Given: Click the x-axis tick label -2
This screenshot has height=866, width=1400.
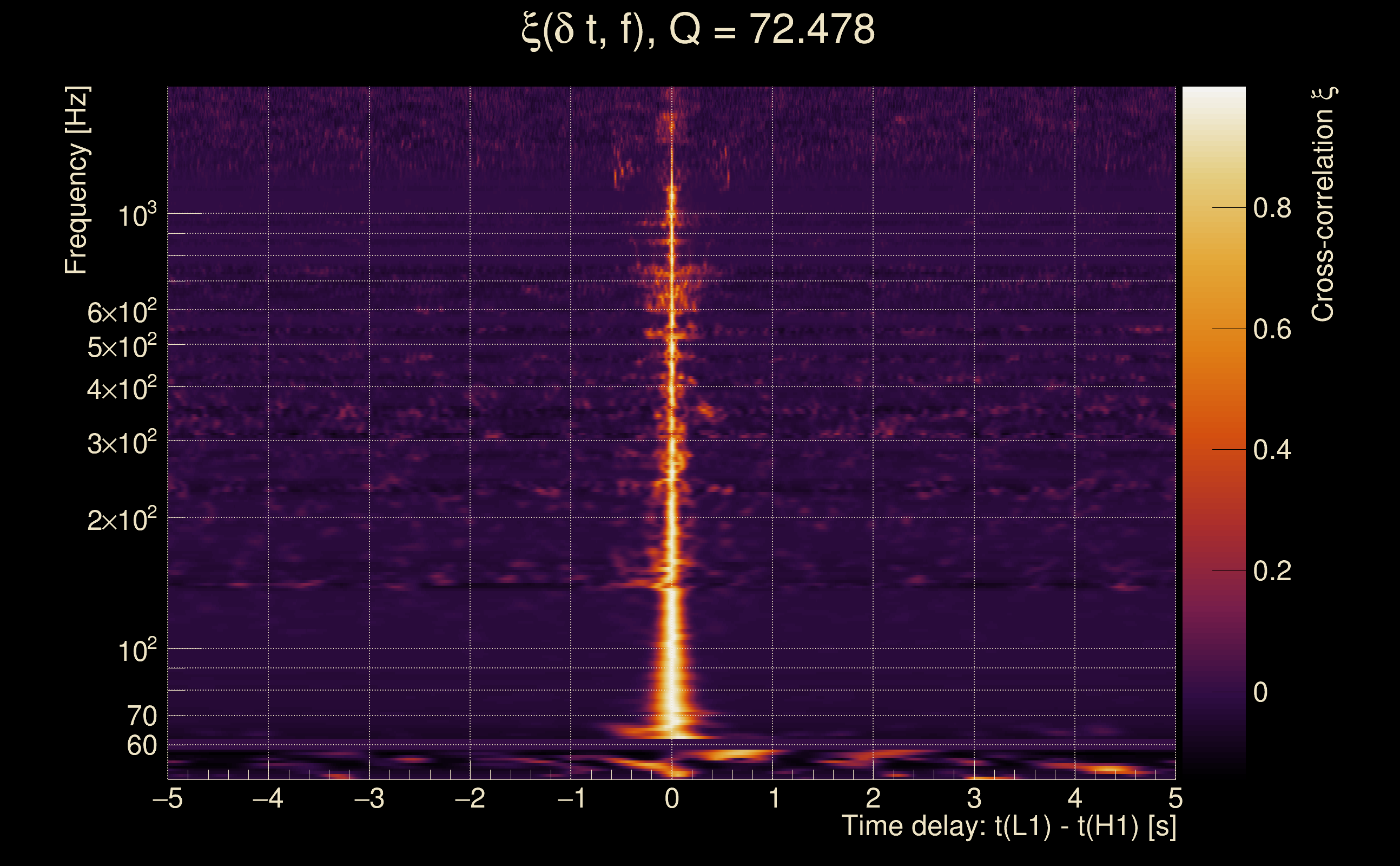Looking at the screenshot, I should point(470,798).
